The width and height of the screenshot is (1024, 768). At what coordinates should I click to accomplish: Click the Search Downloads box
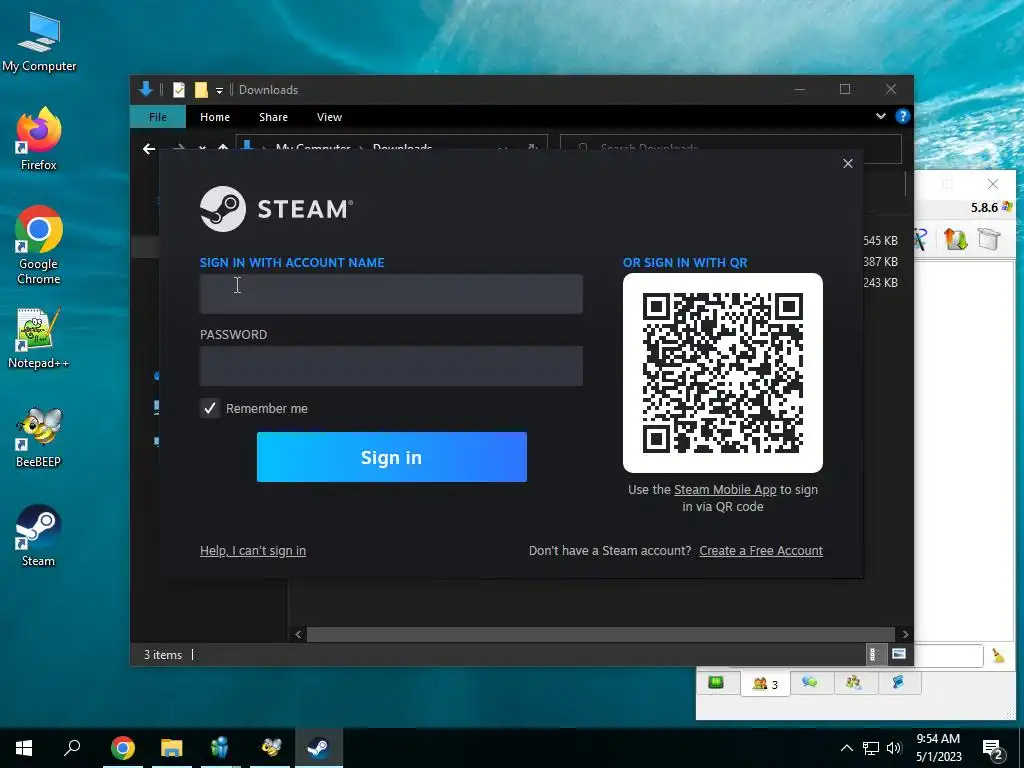click(x=731, y=148)
